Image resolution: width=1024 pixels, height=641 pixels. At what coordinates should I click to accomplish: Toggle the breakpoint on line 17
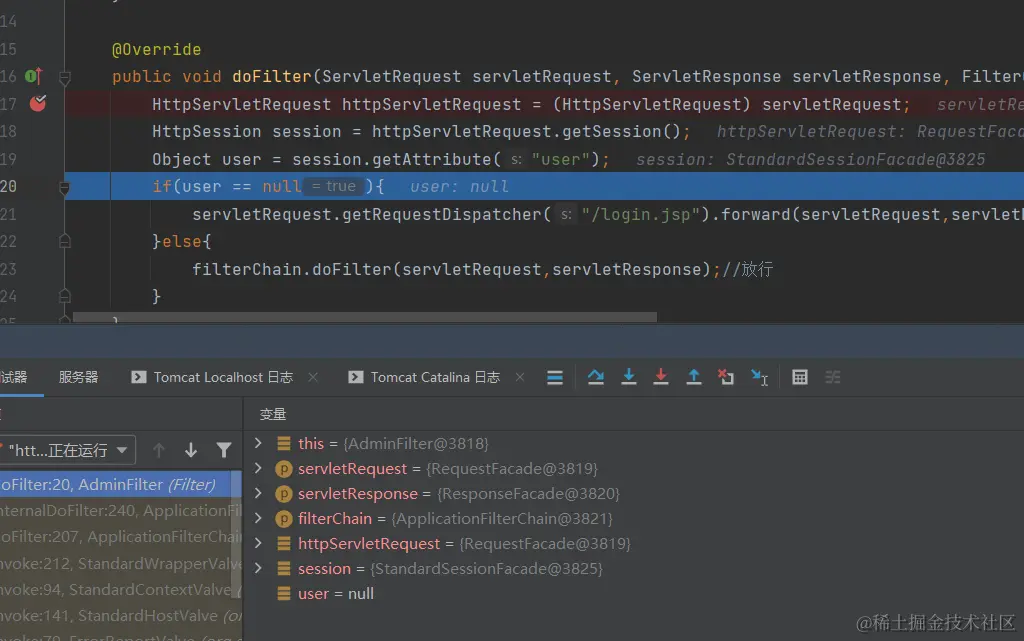pyautogui.click(x=38, y=103)
